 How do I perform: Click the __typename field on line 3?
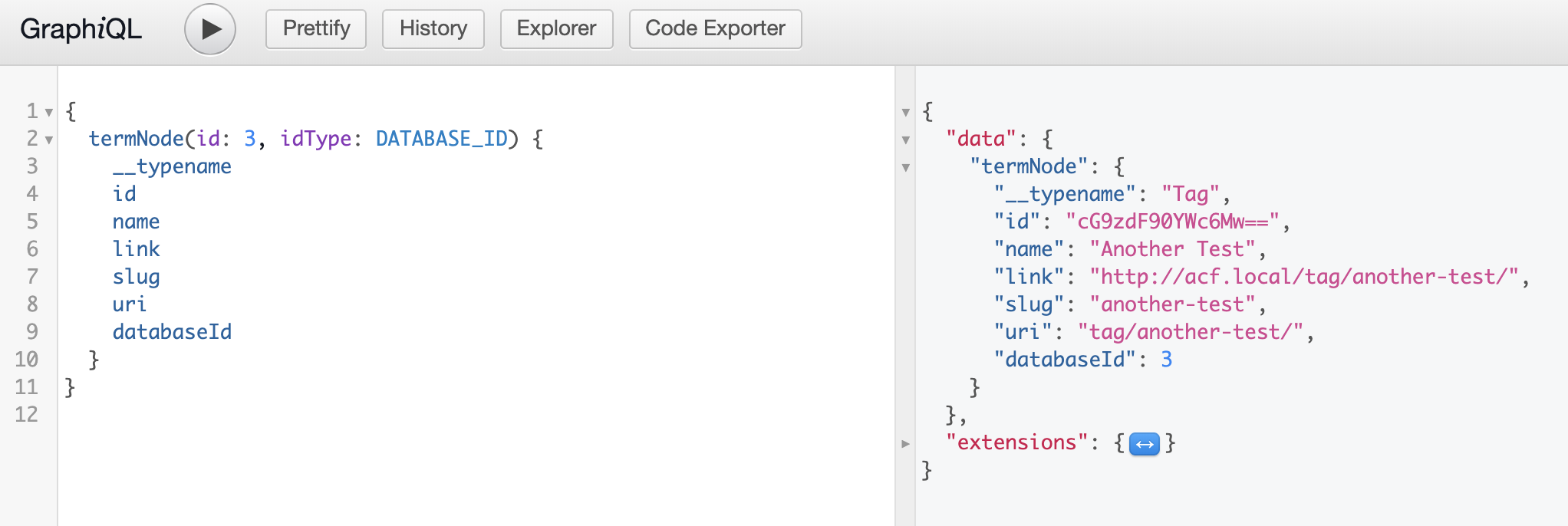(172, 166)
